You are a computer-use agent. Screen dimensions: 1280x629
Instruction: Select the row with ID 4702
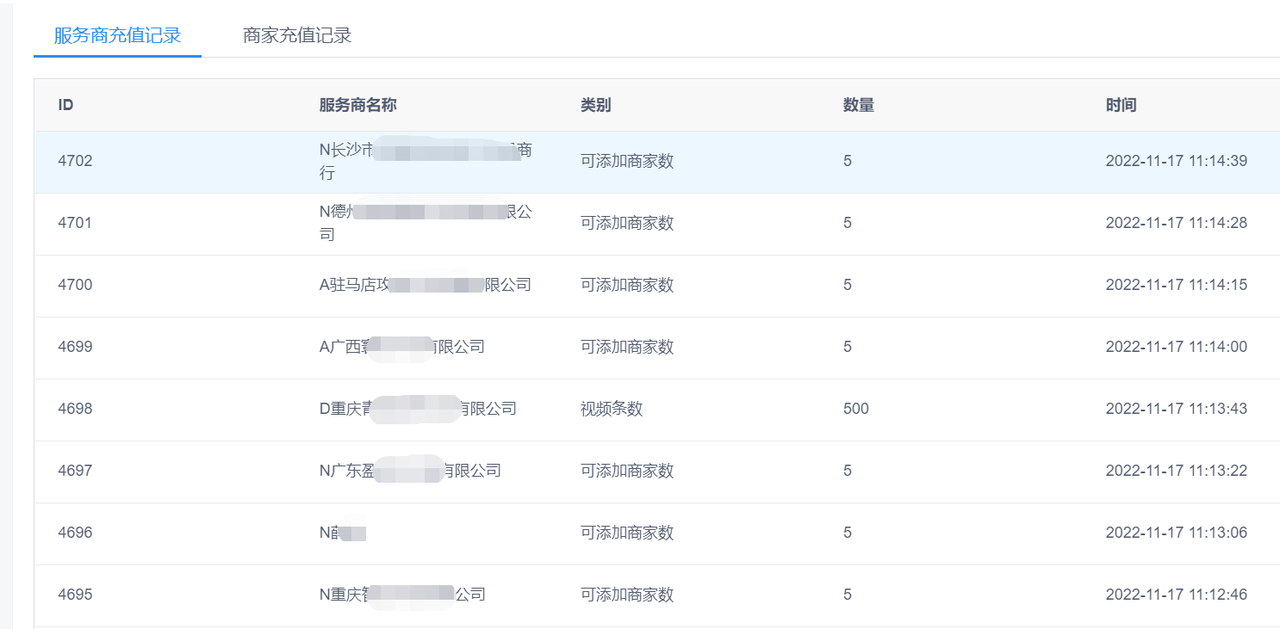(x=75, y=161)
